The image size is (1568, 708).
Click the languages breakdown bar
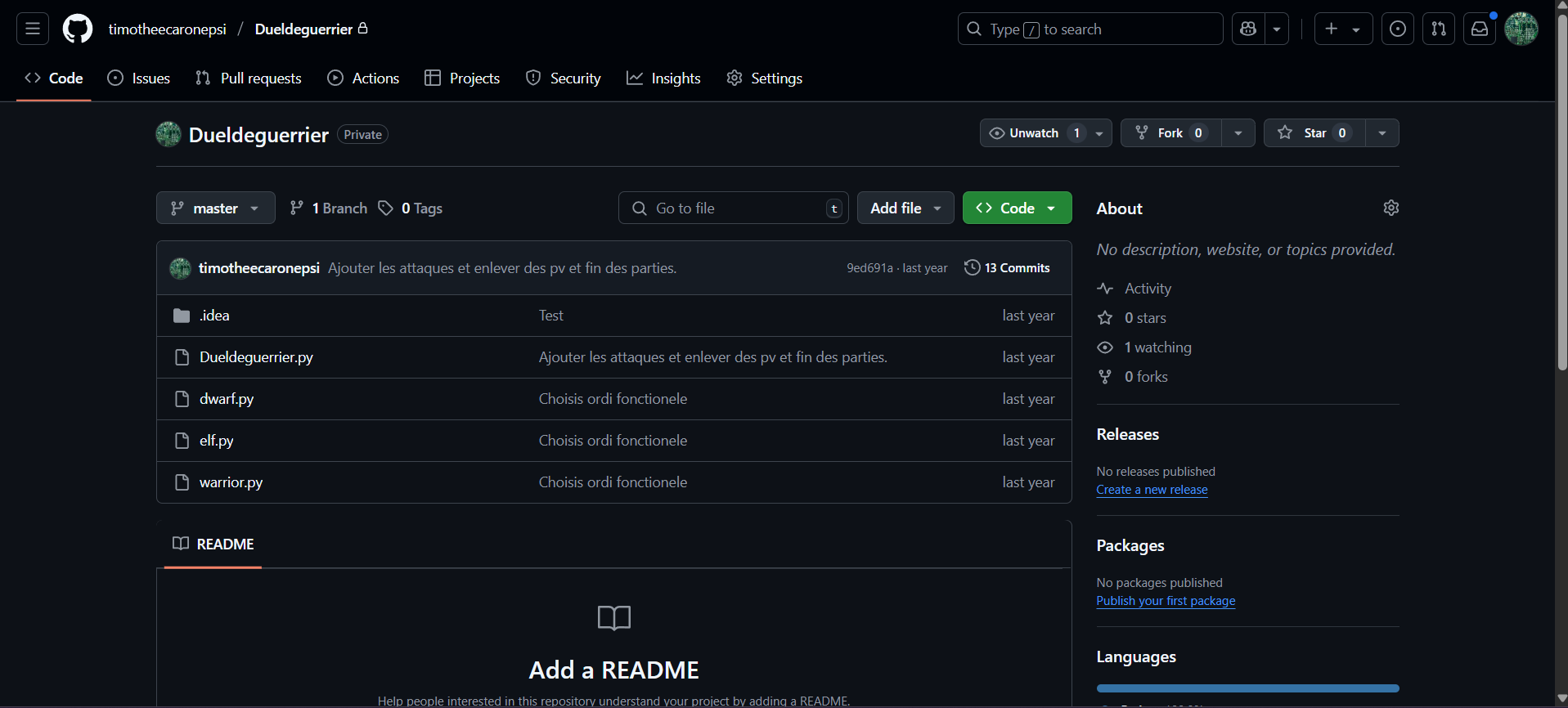1247,688
